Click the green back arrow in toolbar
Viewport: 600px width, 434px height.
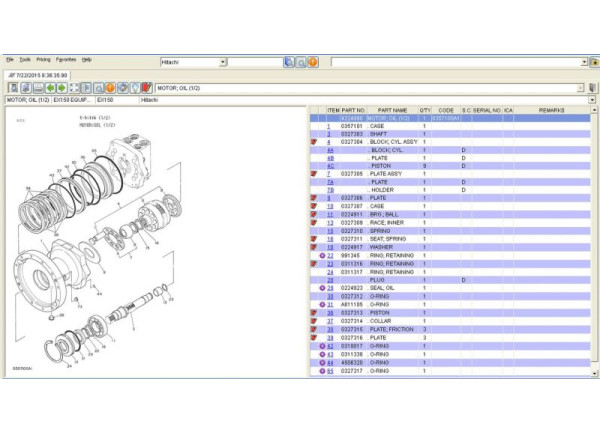[49, 88]
